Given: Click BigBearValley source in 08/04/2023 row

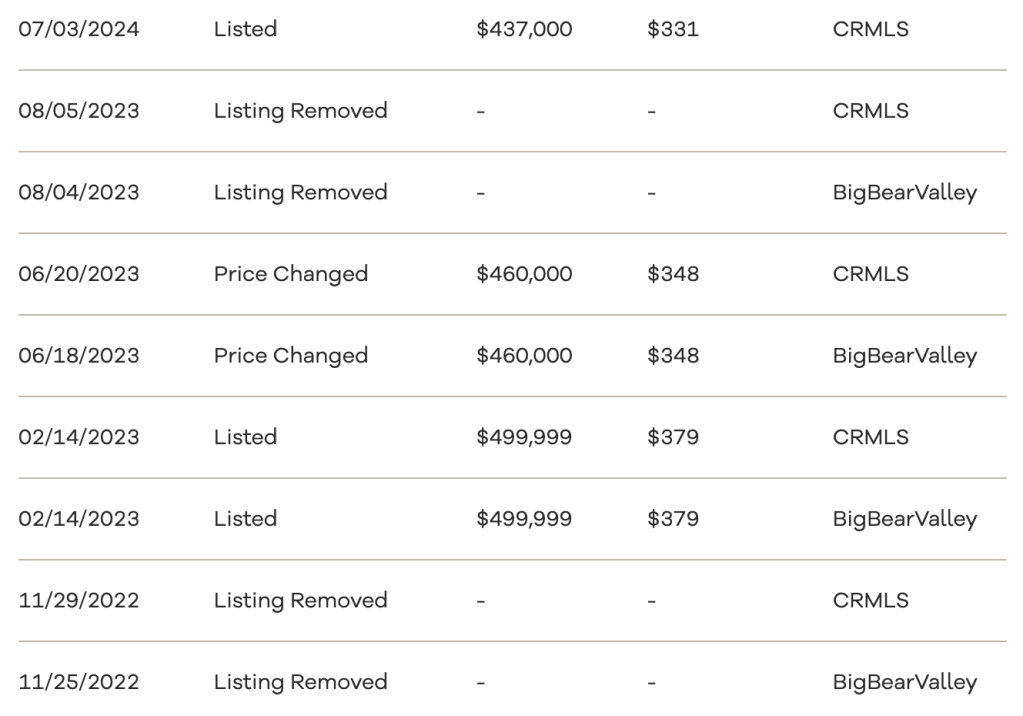Looking at the screenshot, I should coord(904,192).
